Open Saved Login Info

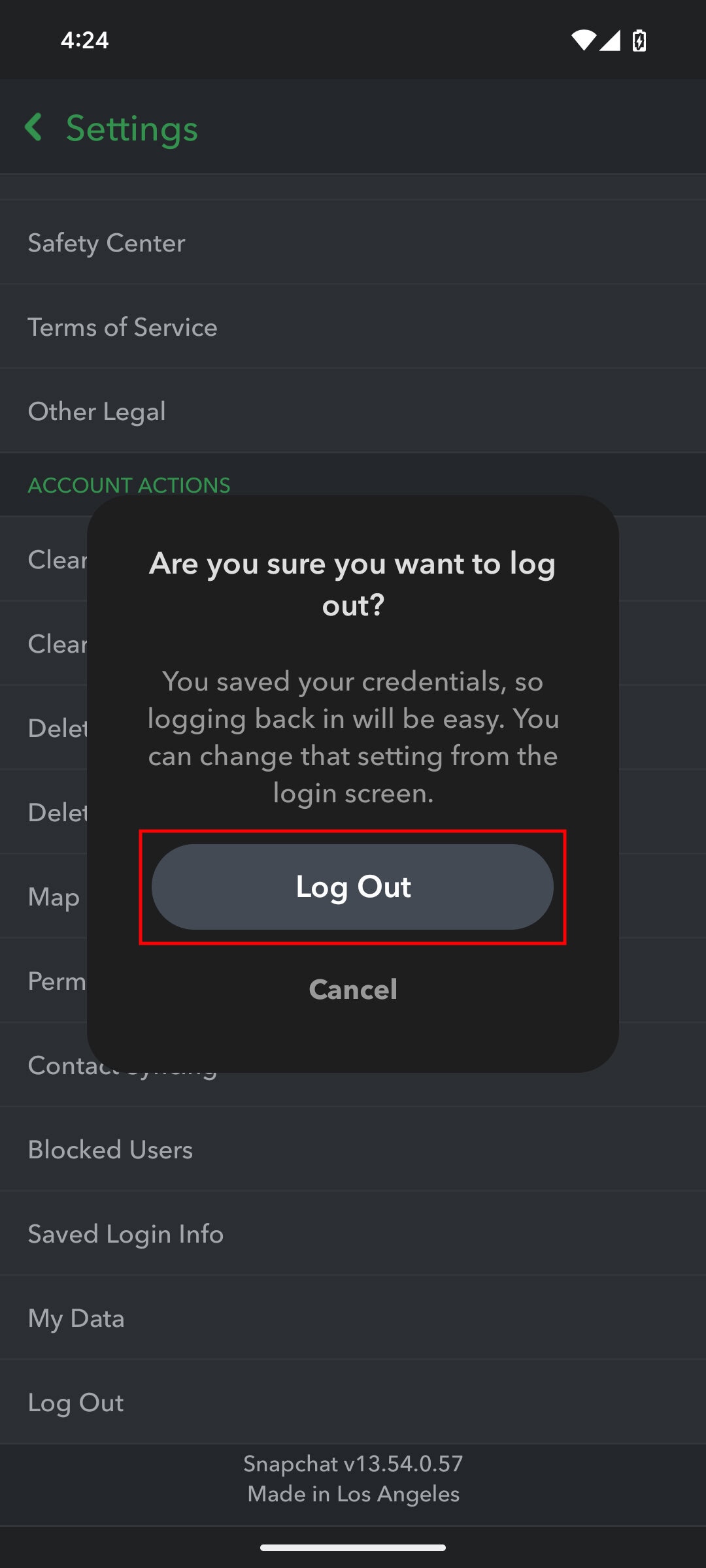125,1233
